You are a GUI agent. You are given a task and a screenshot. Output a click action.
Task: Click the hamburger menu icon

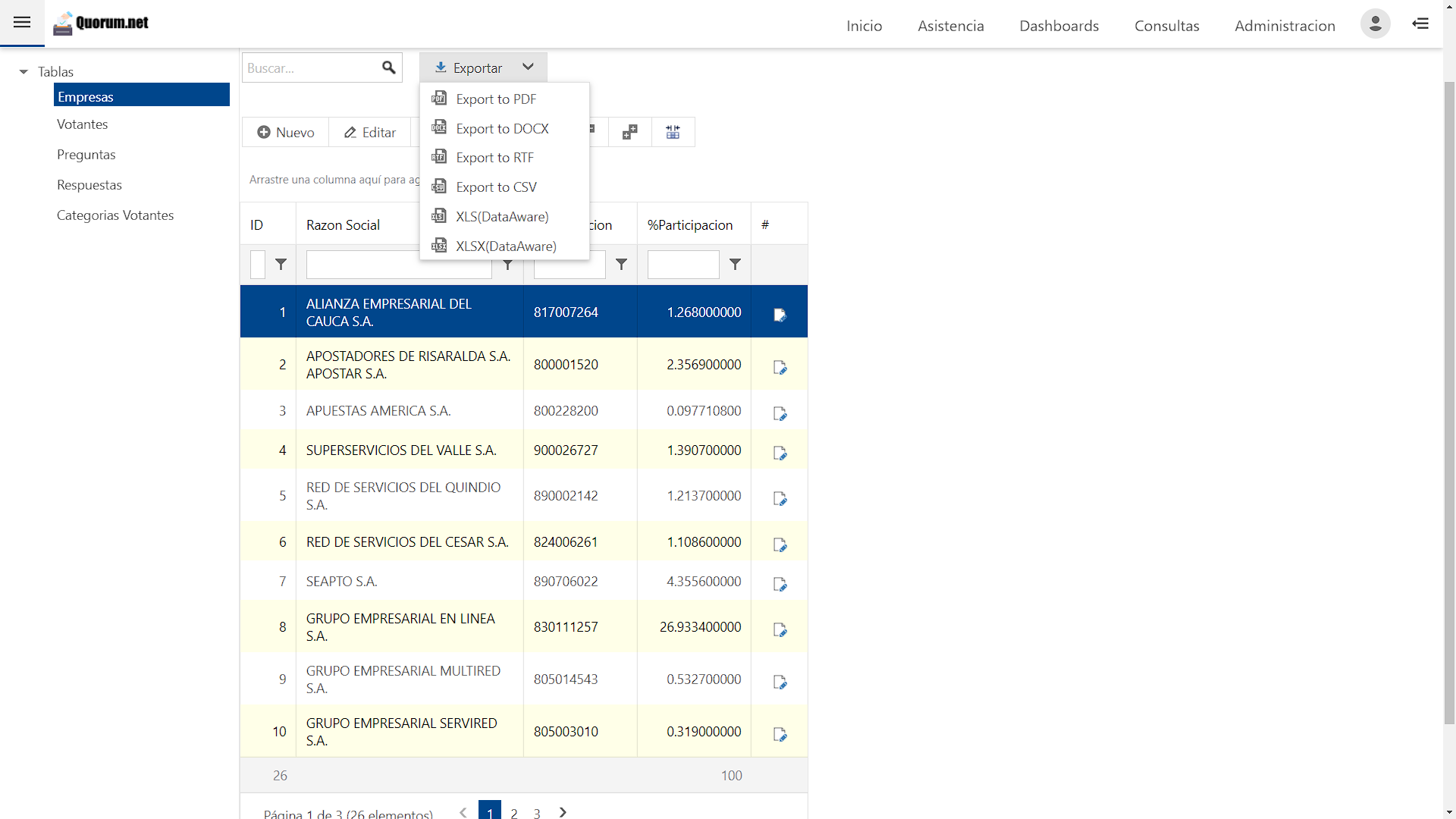pos(22,23)
